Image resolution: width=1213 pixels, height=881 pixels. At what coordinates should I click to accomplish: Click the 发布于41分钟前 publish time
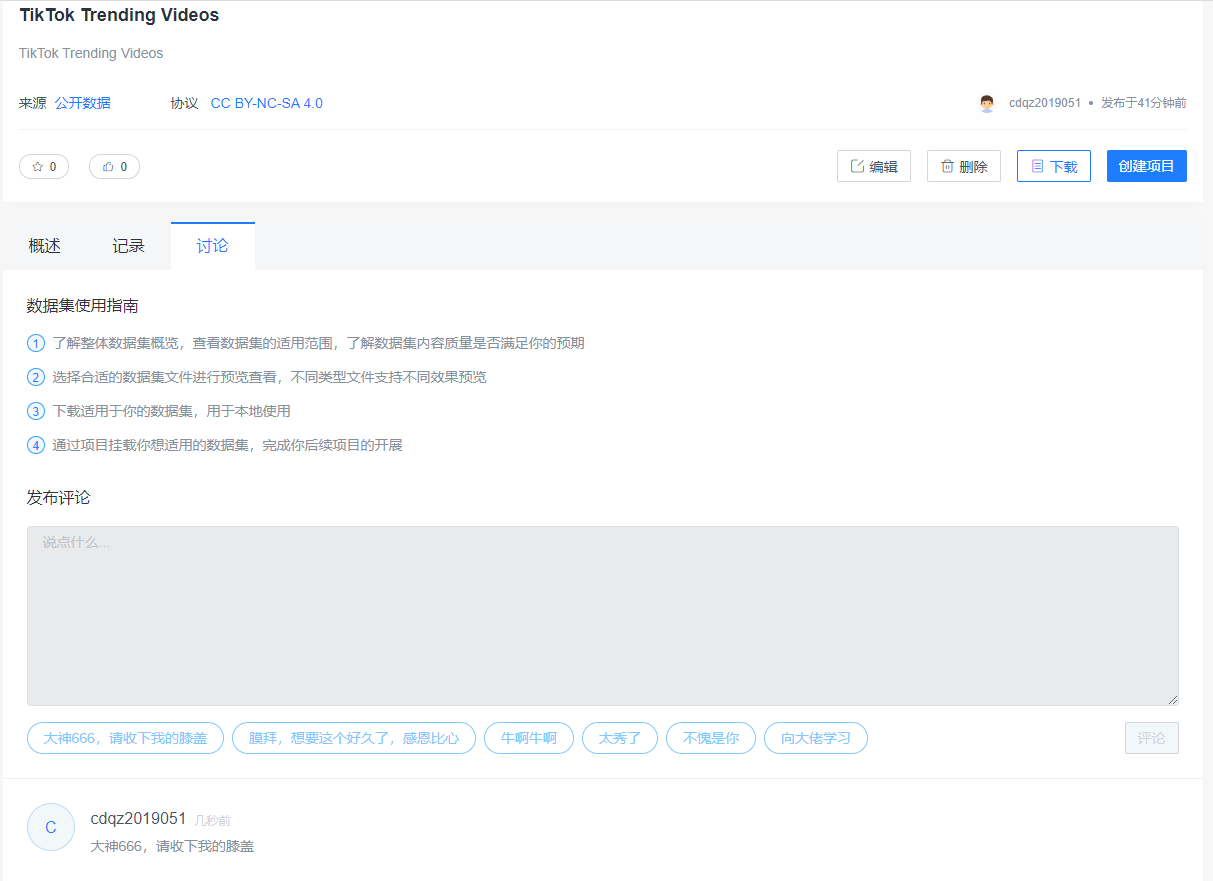coord(1143,103)
